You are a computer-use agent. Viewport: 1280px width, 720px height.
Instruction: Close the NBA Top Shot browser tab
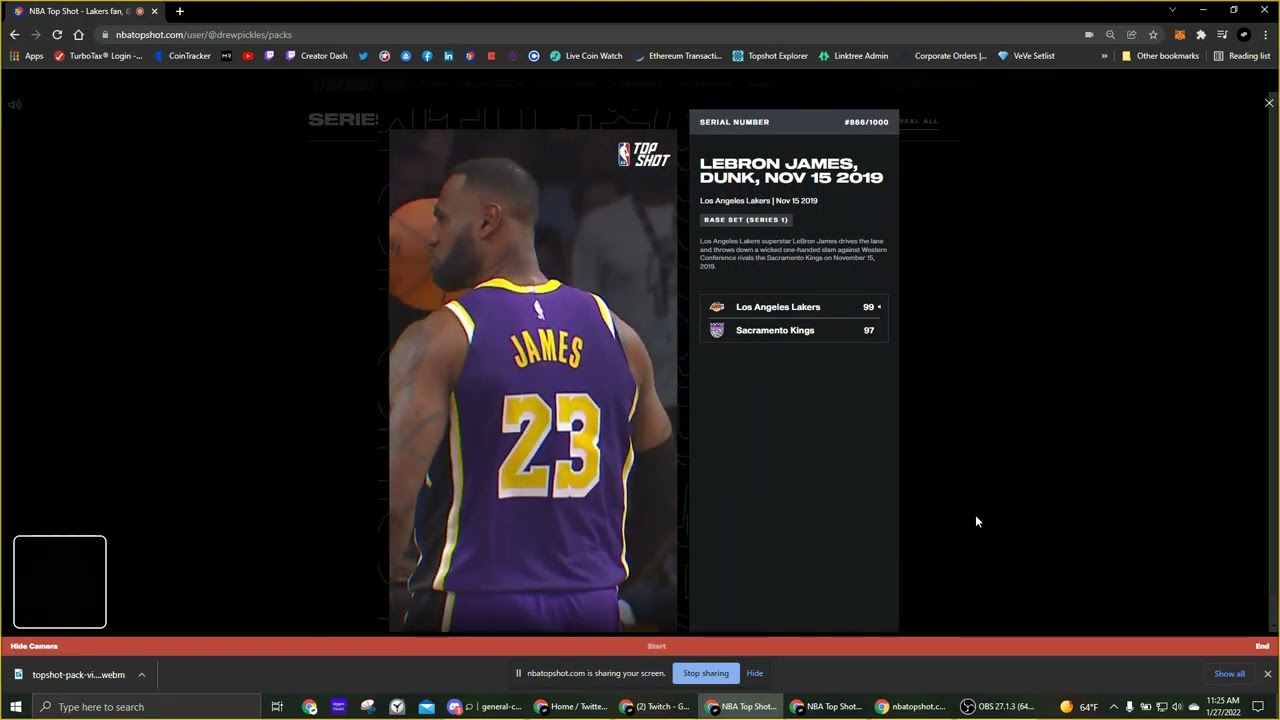[x=154, y=11]
